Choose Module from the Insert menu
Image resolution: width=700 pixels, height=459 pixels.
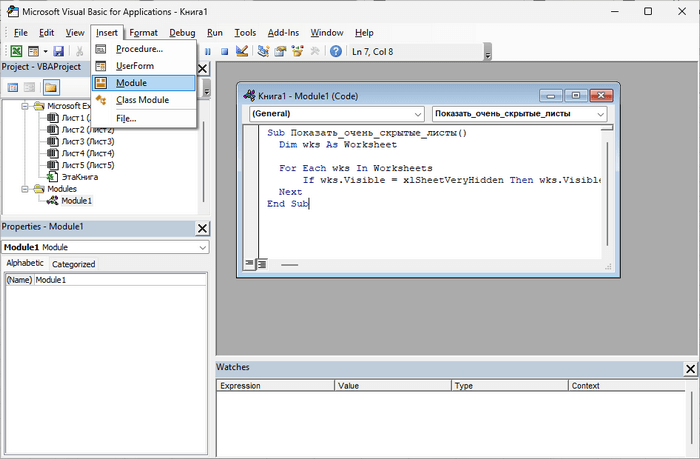(131, 83)
